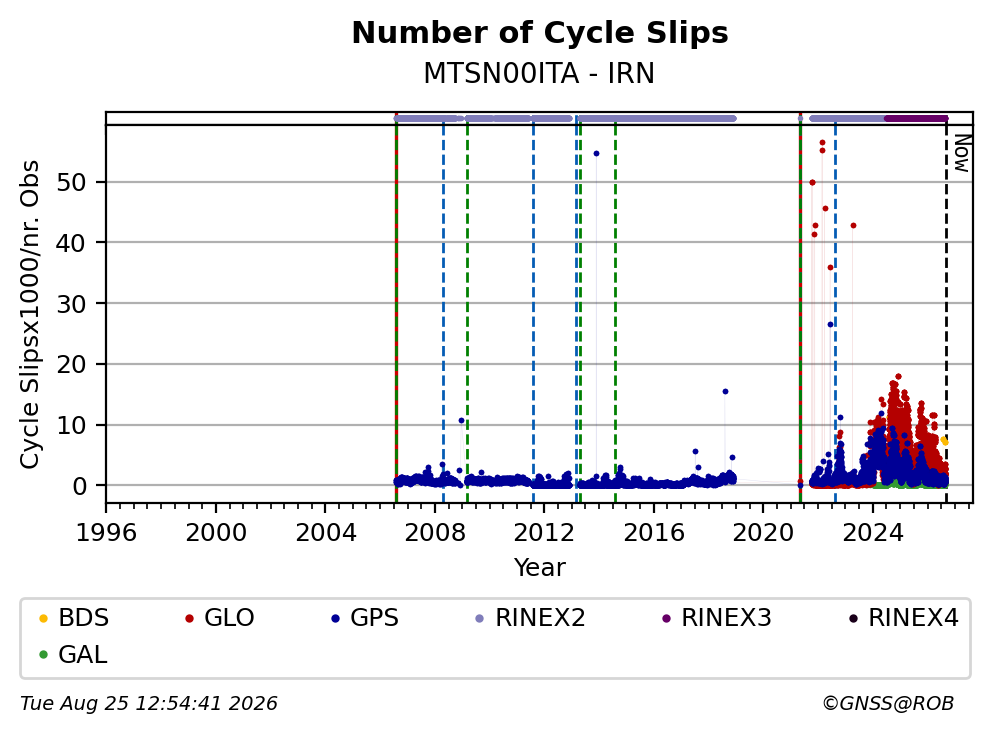This screenshot has height=734, width=992.
Task: Click the MTSN00ITA - IRN subtitle
Action: 539,73
